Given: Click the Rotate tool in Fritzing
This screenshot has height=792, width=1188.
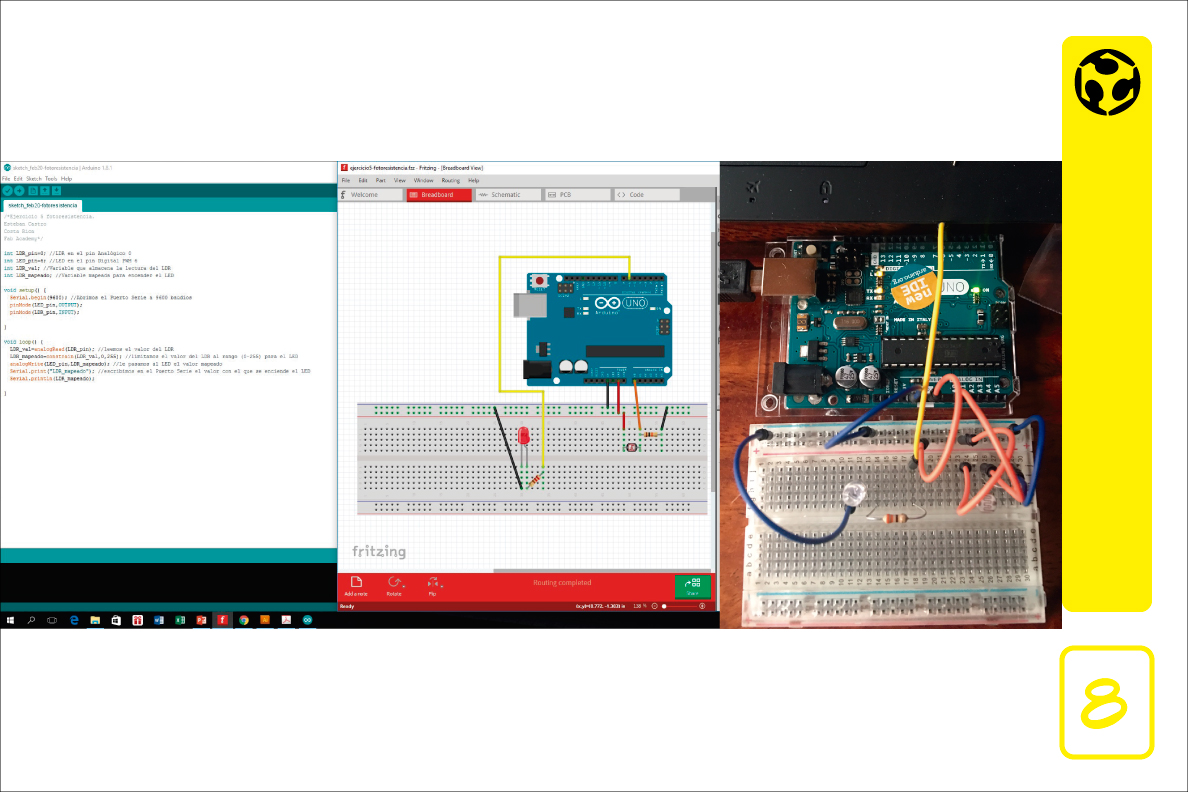Looking at the screenshot, I should click(x=394, y=586).
